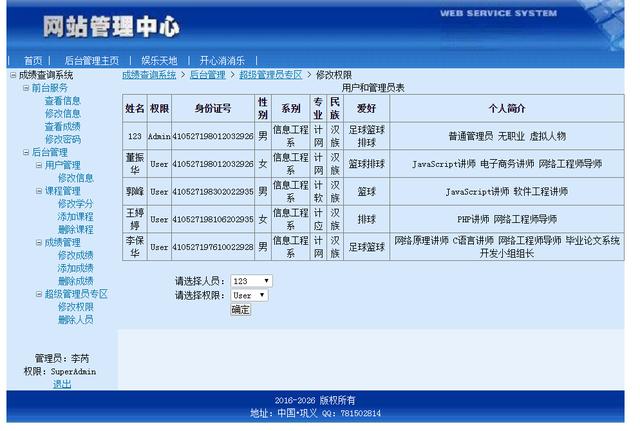
Task: Open 添加课程 under 课程管理
Action: [x=75, y=217]
